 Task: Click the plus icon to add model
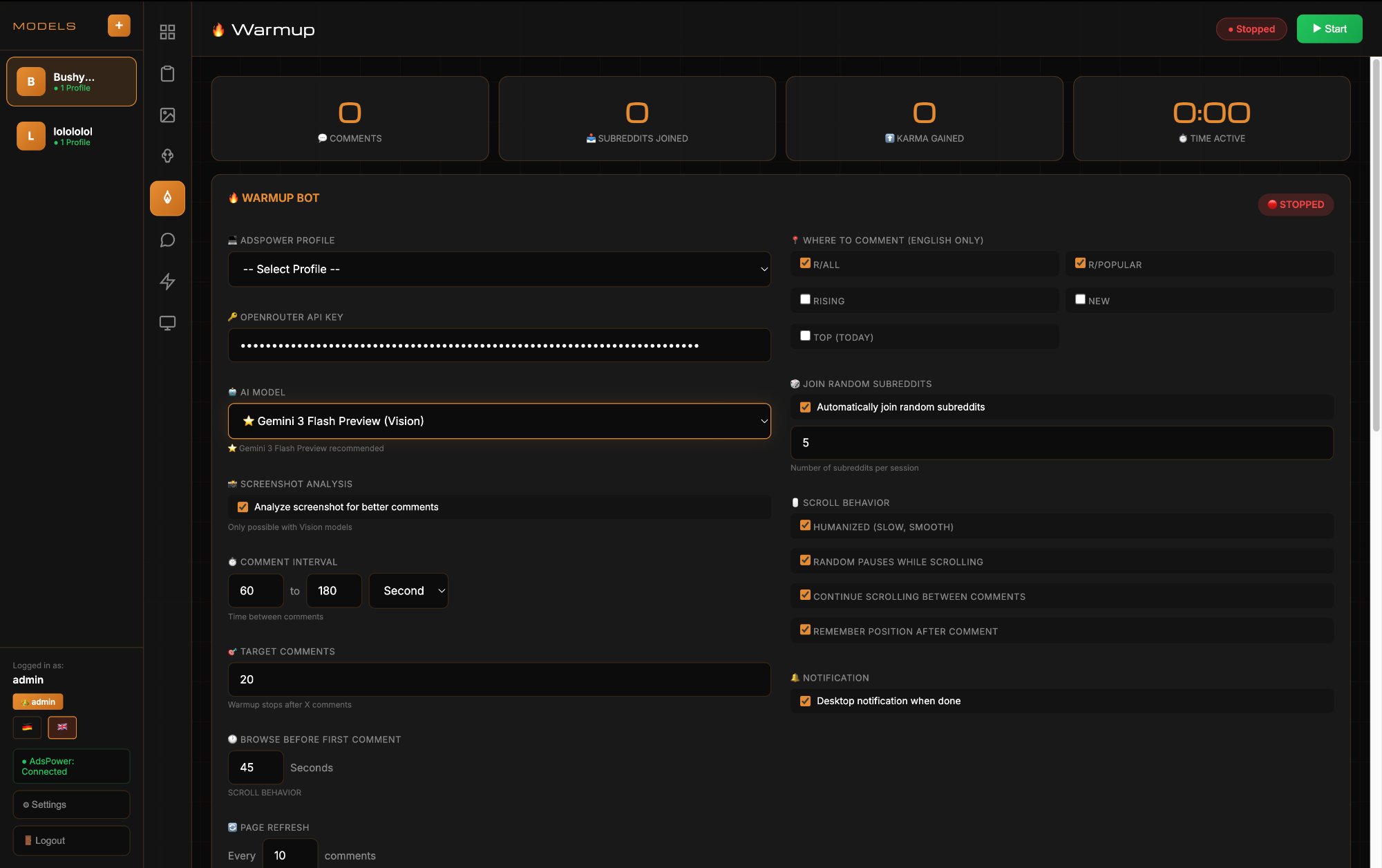point(119,26)
